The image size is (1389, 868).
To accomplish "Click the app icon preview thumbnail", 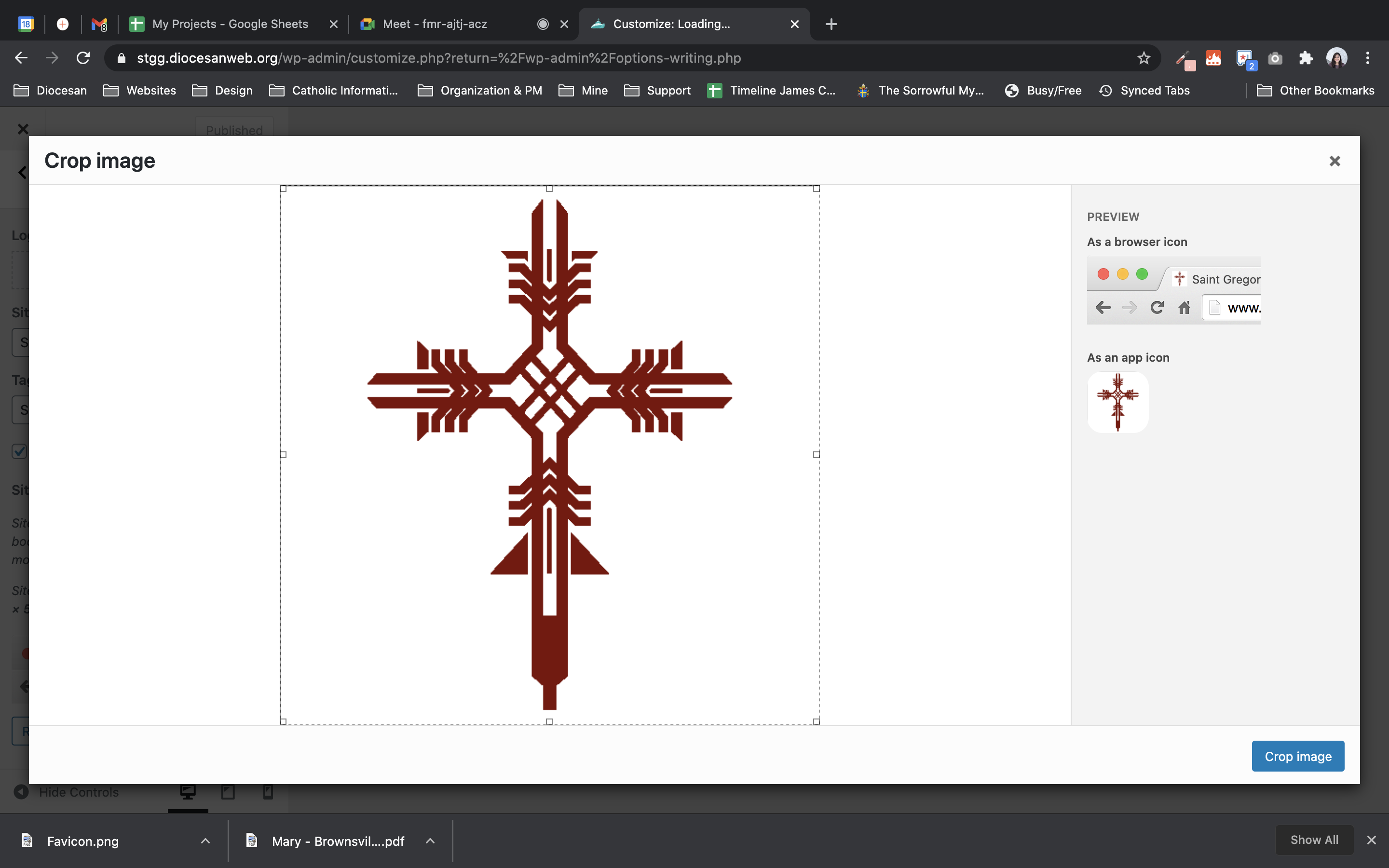I will coord(1117,403).
